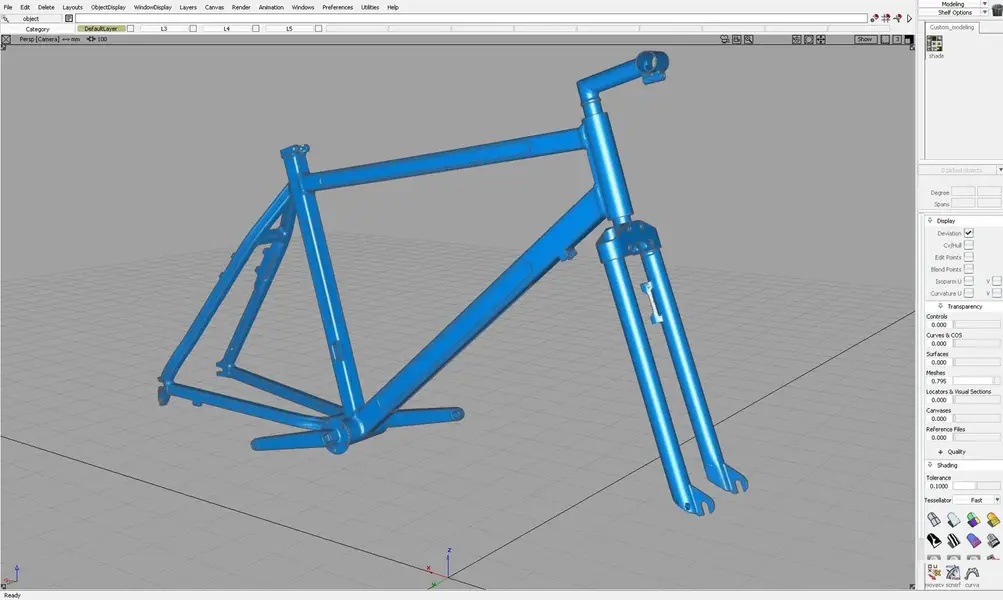Select the grey diagnostic shade icon
Screen dimensions: 1003x600
click(x=953, y=519)
